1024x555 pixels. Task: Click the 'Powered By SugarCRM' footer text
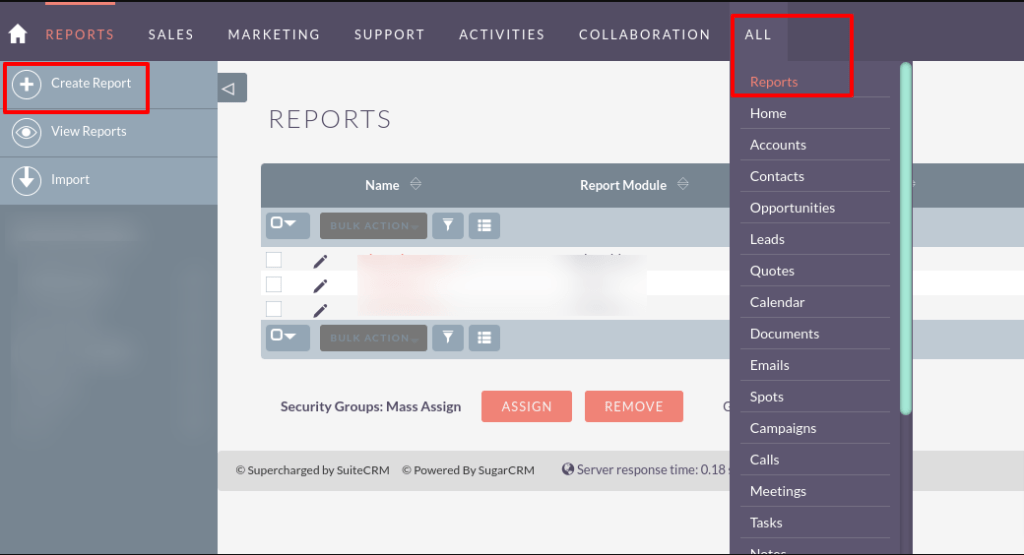[x=468, y=470]
